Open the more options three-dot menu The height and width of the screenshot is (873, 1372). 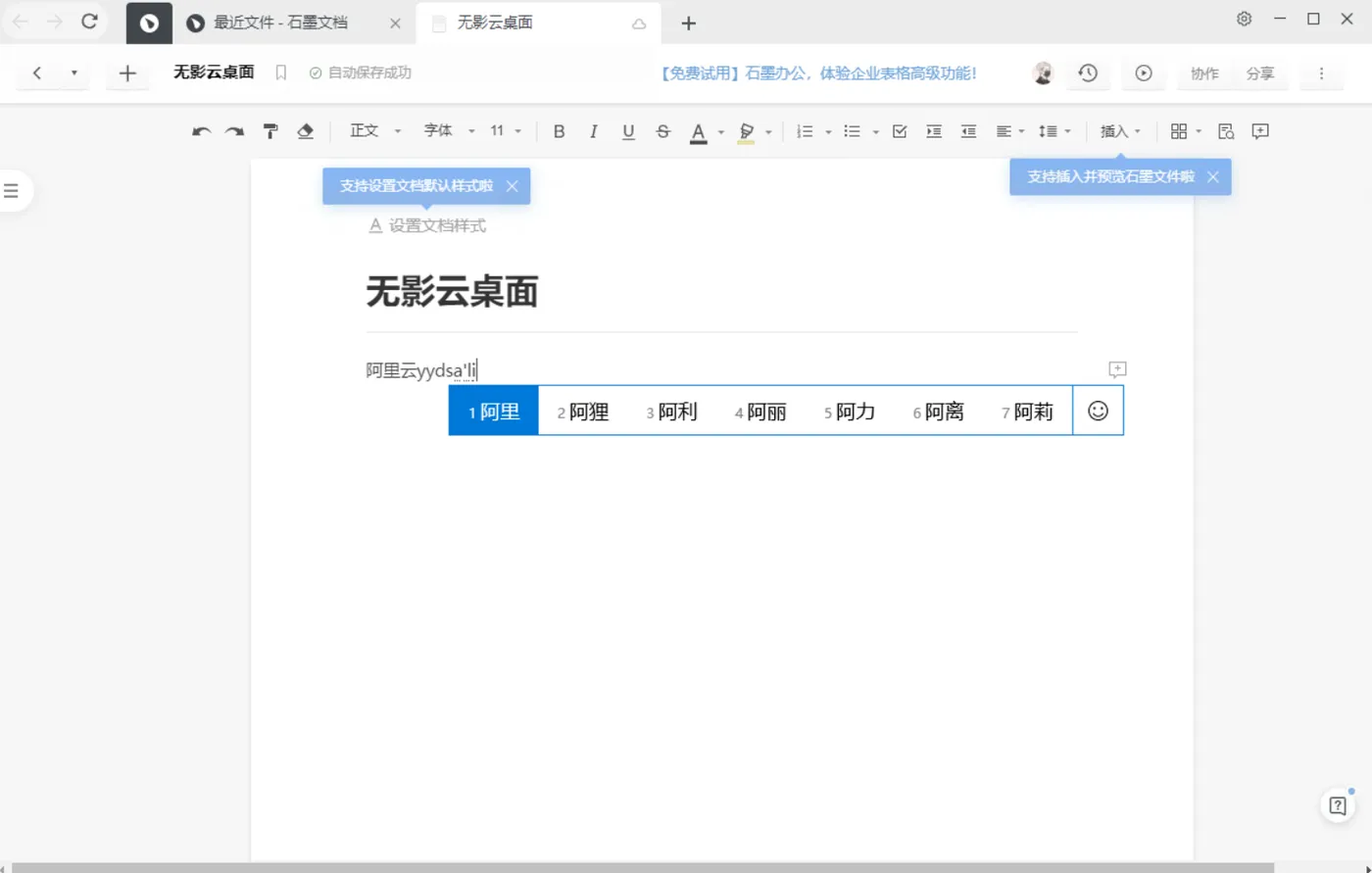click(x=1321, y=73)
